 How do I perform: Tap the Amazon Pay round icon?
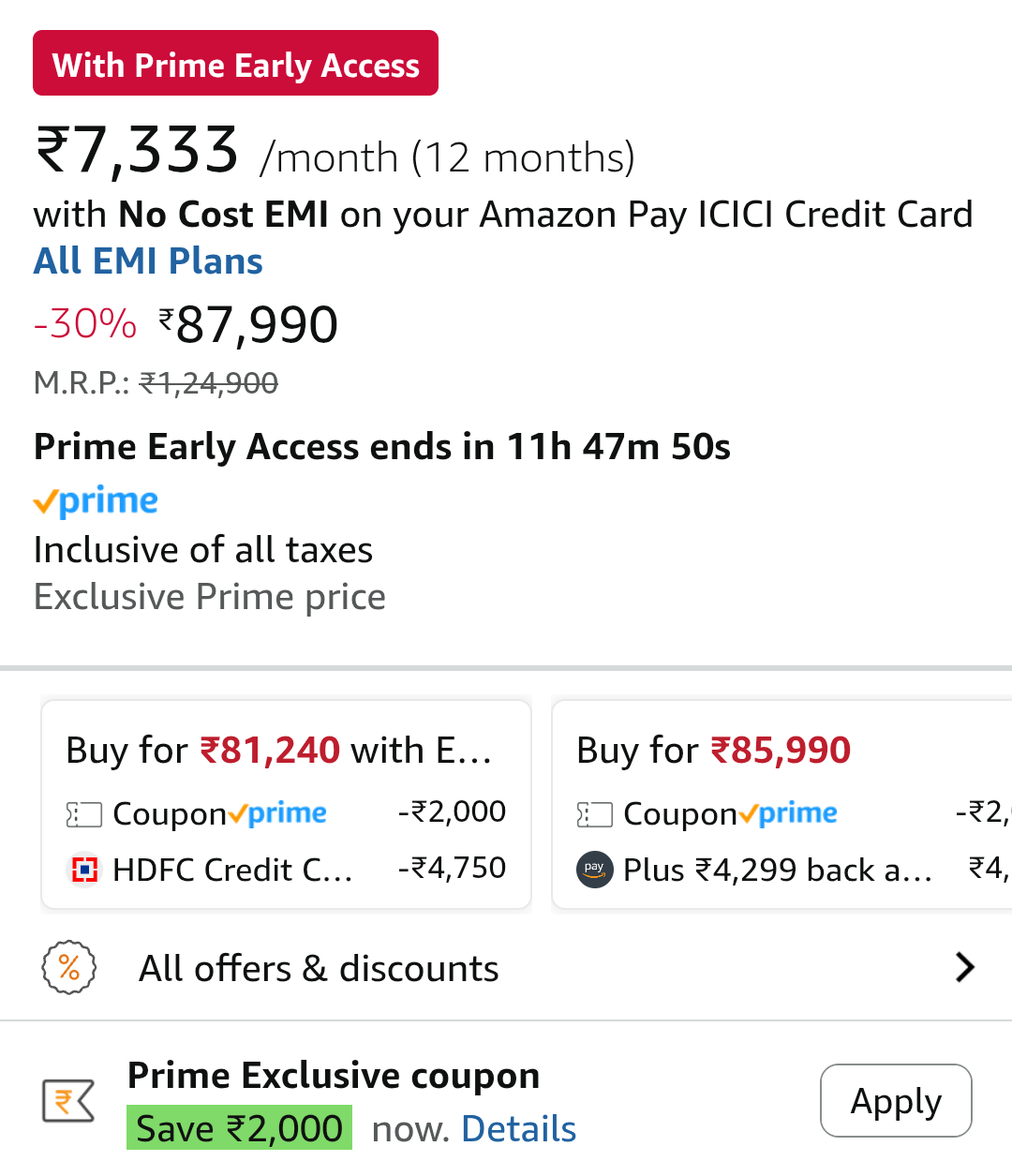click(594, 870)
